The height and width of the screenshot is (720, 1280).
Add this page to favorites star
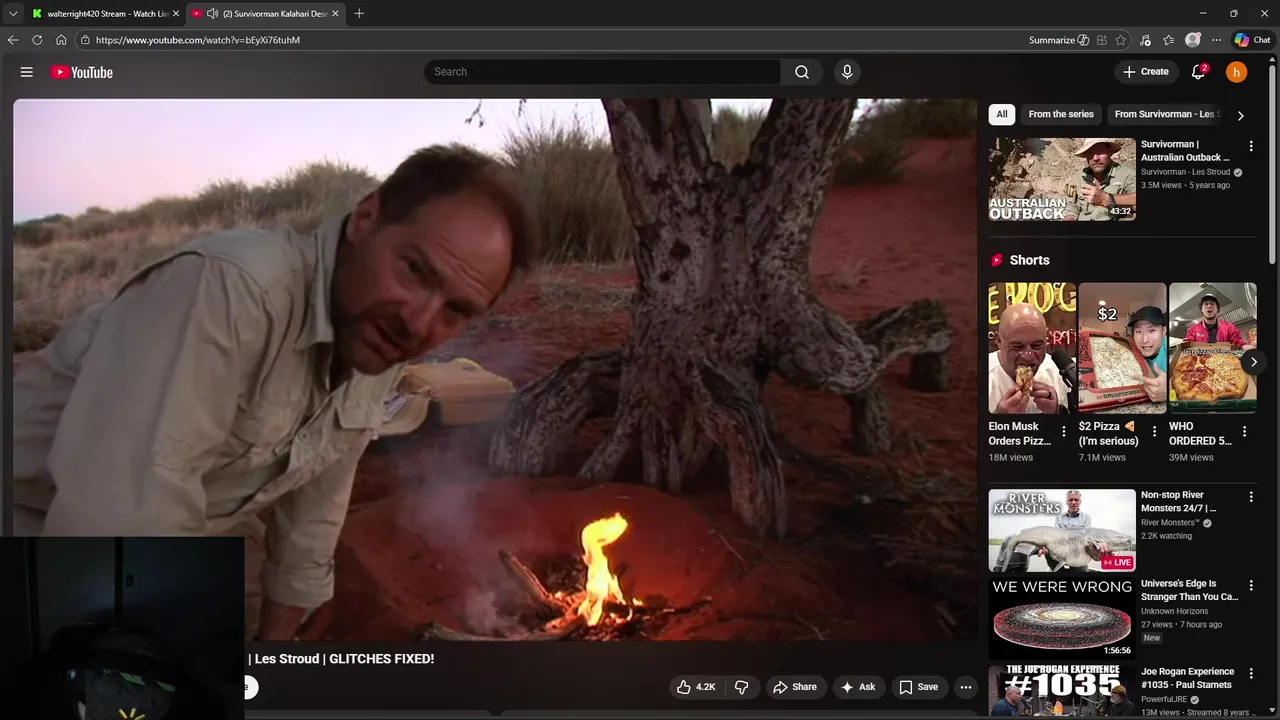click(x=1121, y=40)
